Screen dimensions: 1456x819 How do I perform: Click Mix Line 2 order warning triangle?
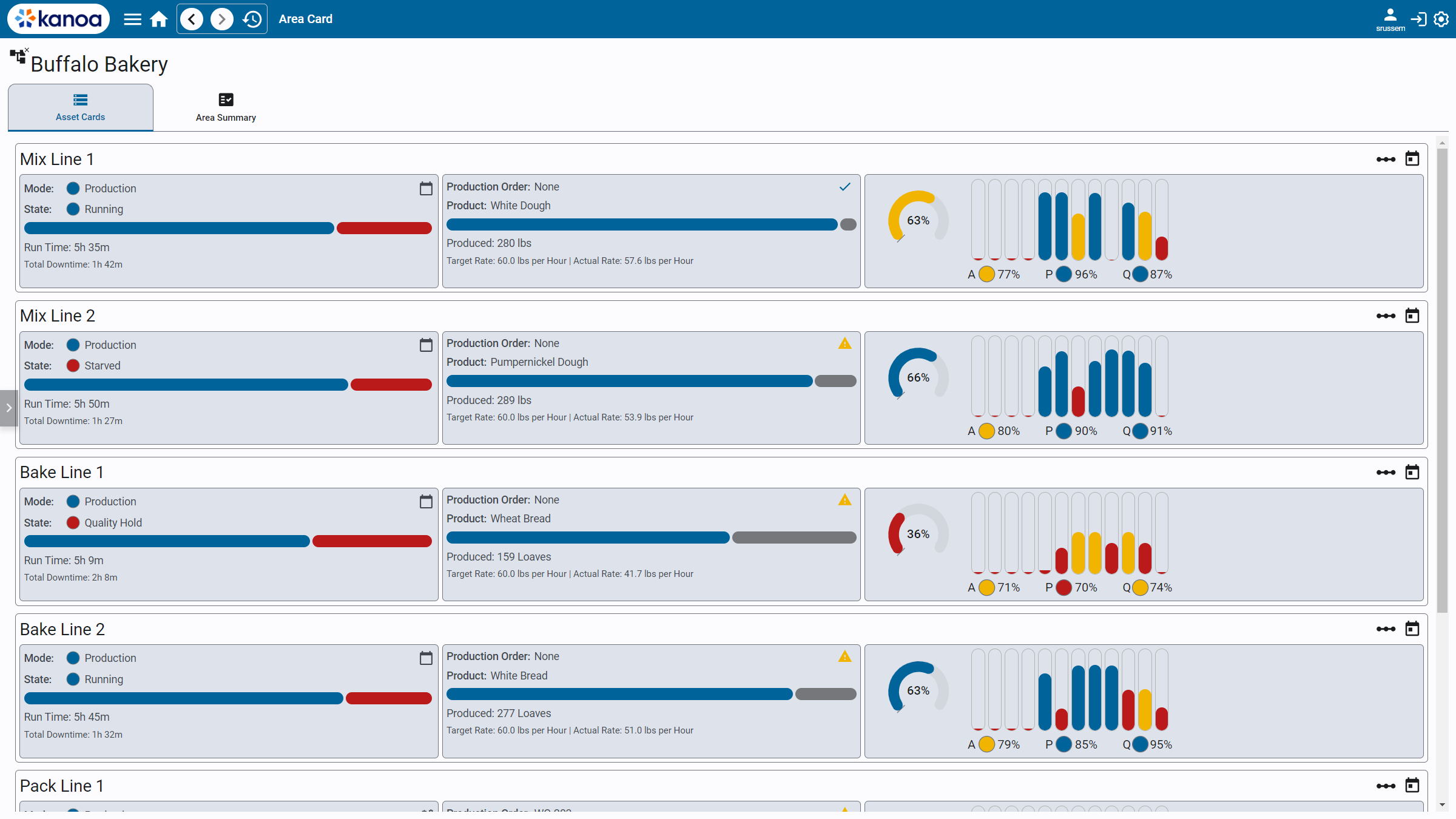844,344
